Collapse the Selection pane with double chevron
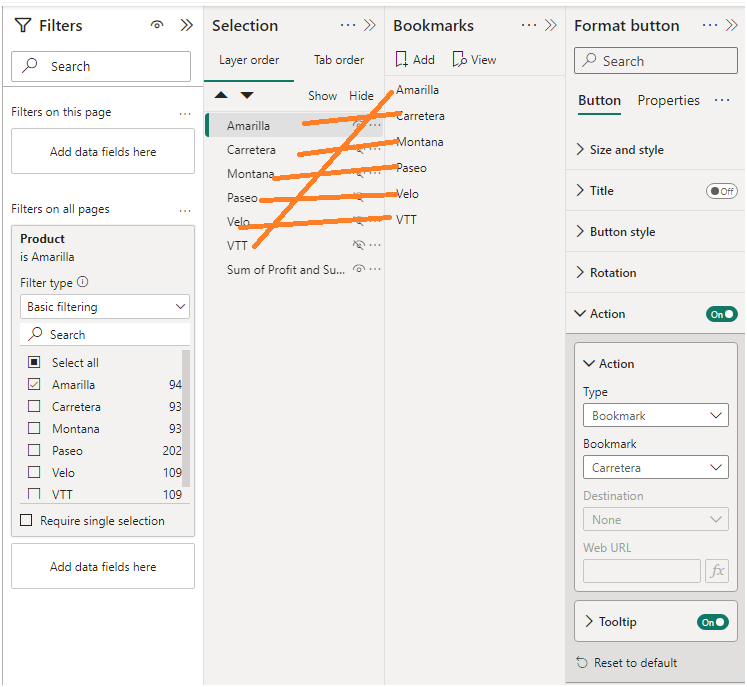Screen dimensions: 747x687 click(370, 25)
